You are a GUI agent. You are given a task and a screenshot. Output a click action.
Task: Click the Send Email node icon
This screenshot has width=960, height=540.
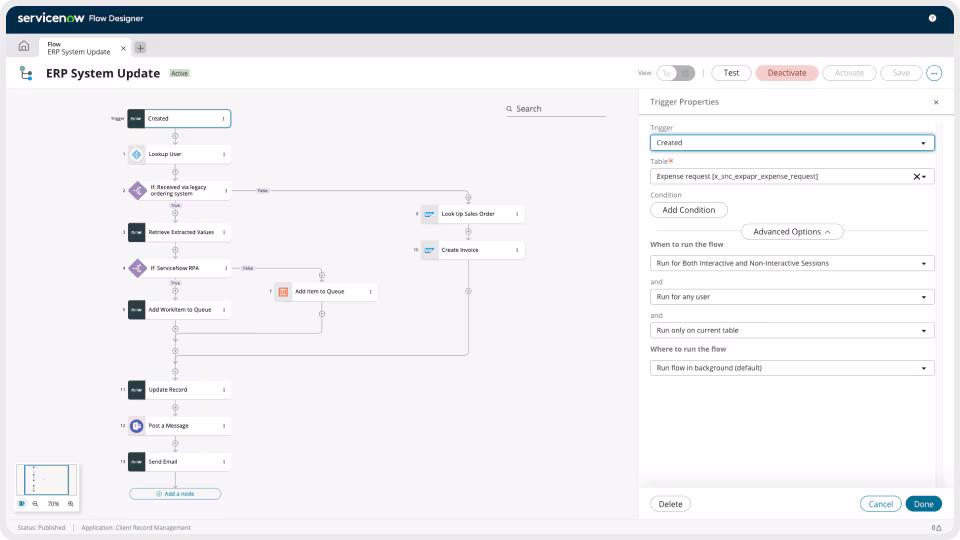(x=137, y=462)
